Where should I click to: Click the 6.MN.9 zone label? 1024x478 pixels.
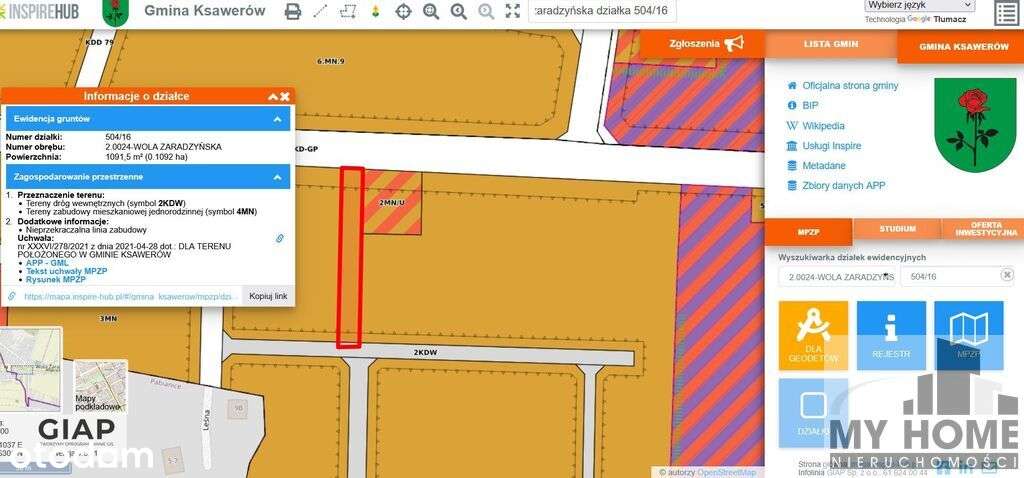click(330, 61)
